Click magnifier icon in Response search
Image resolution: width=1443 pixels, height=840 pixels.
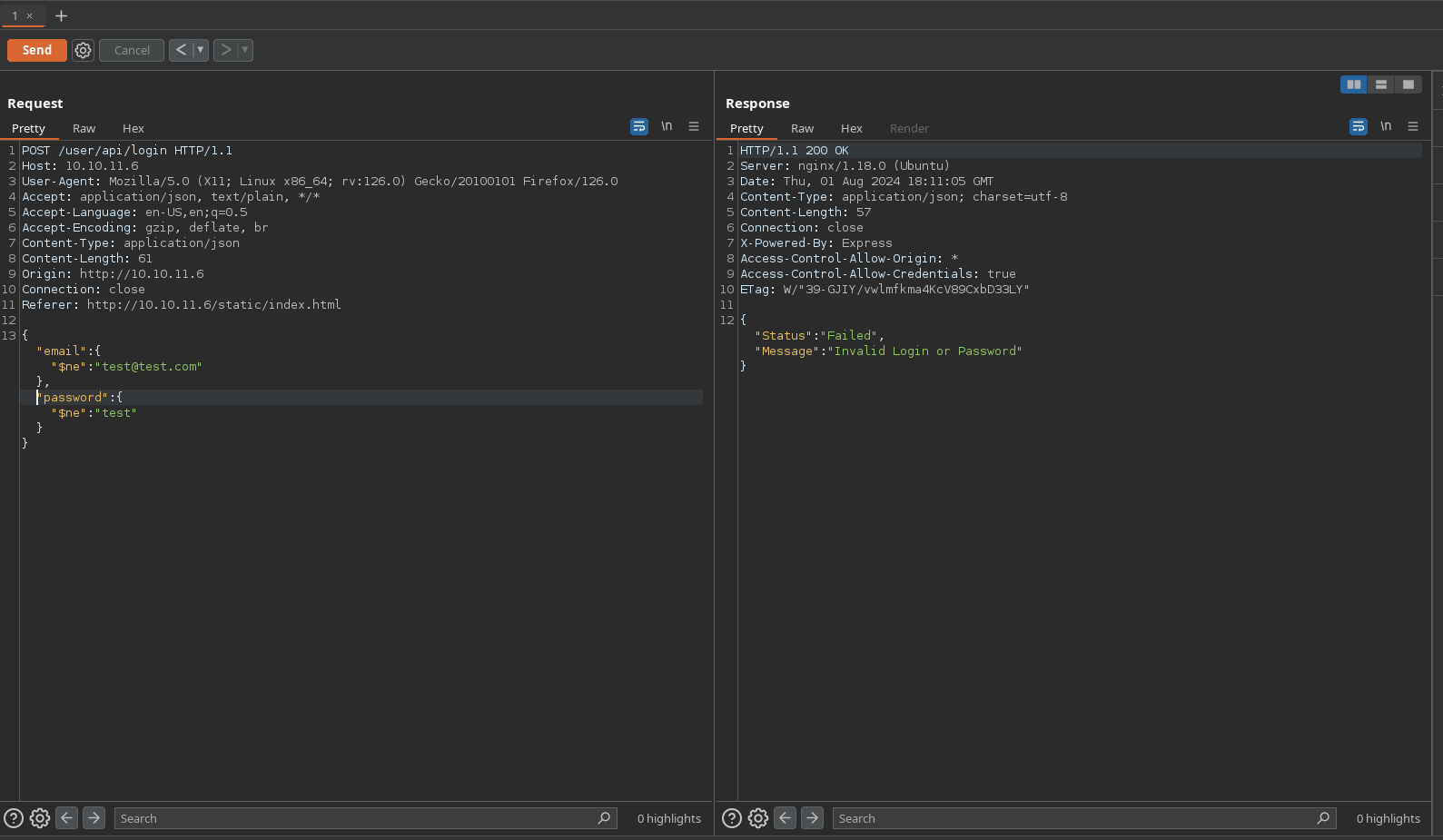pyautogui.click(x=1323, y=818)
